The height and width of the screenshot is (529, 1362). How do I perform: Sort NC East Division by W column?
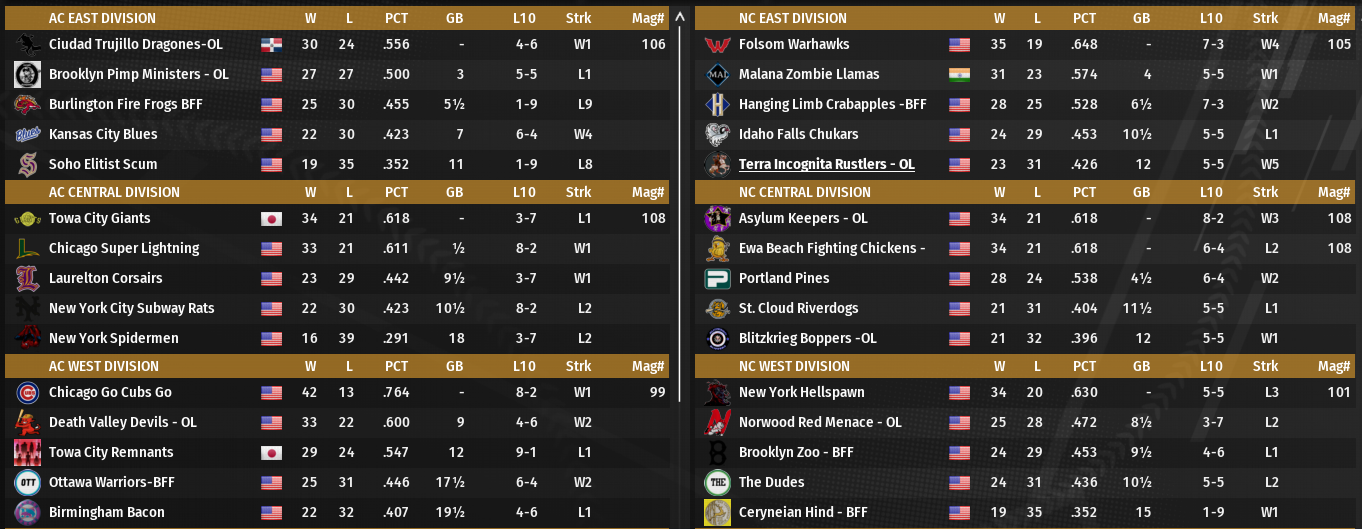(x=999, y=18)
